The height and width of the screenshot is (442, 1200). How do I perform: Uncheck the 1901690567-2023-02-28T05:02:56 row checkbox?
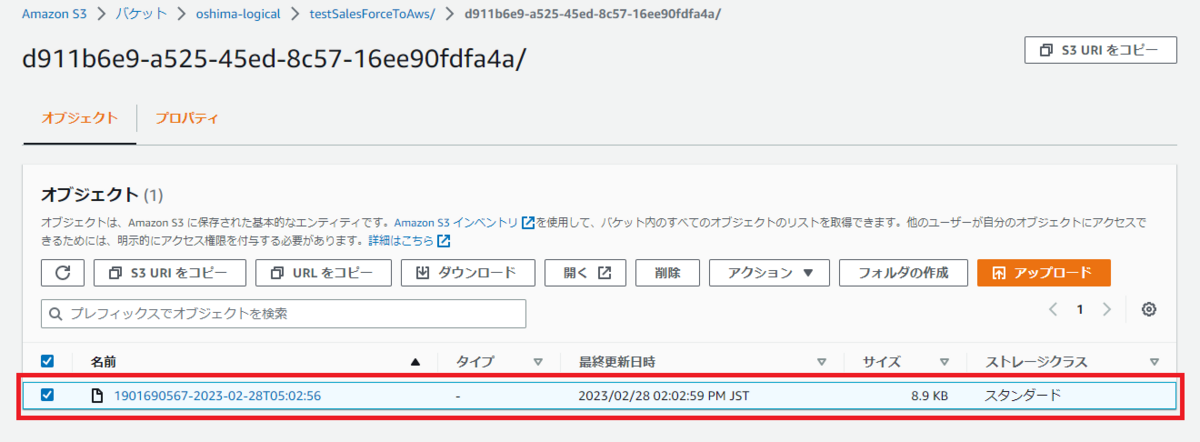click(x=47, y=395)
